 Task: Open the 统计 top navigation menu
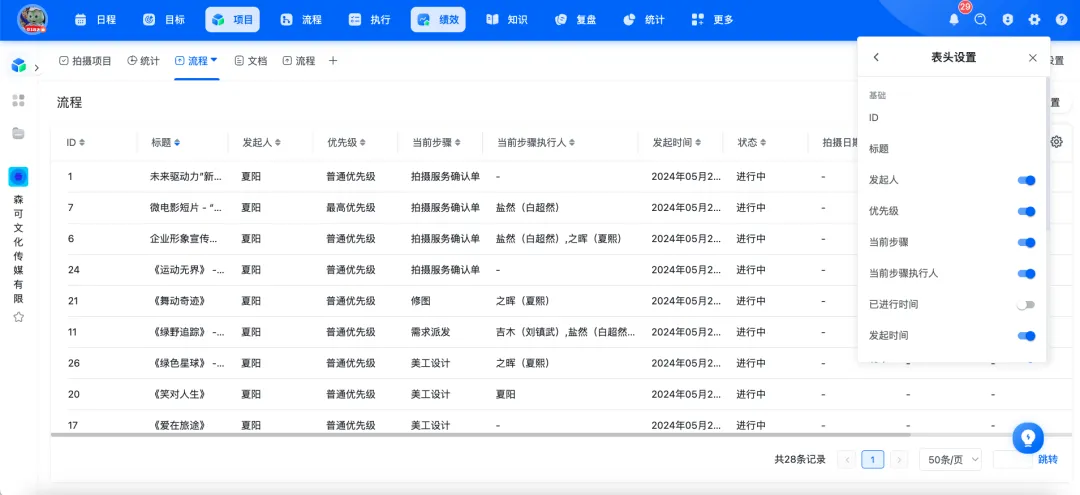click(644, 19)
